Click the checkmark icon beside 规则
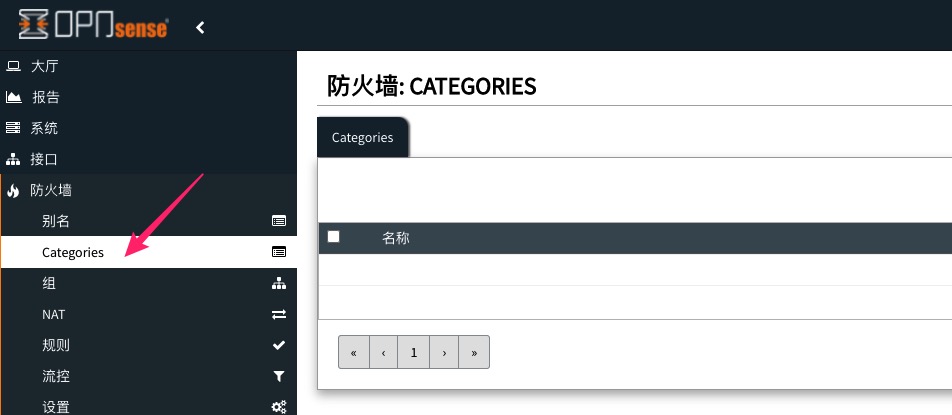This screenshot has height=415, width=952. pyautogui.click(x=279, y=346)
